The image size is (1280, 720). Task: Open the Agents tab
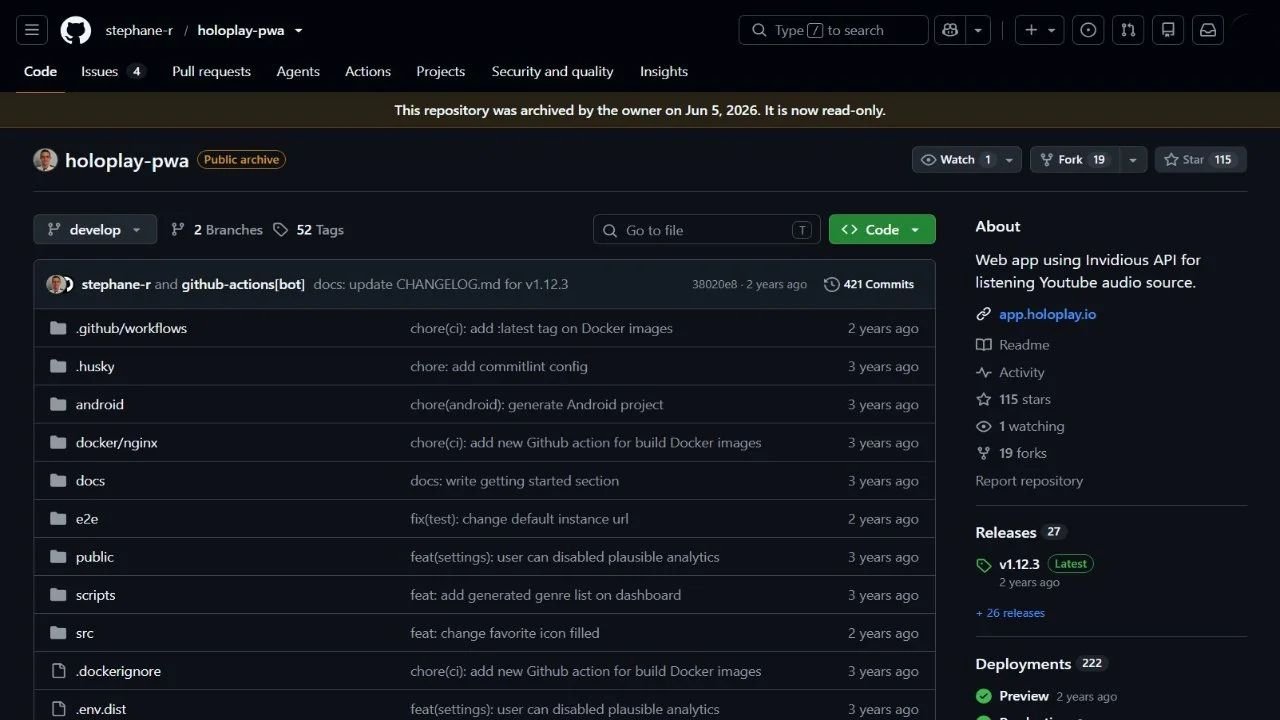coord(298,72)
